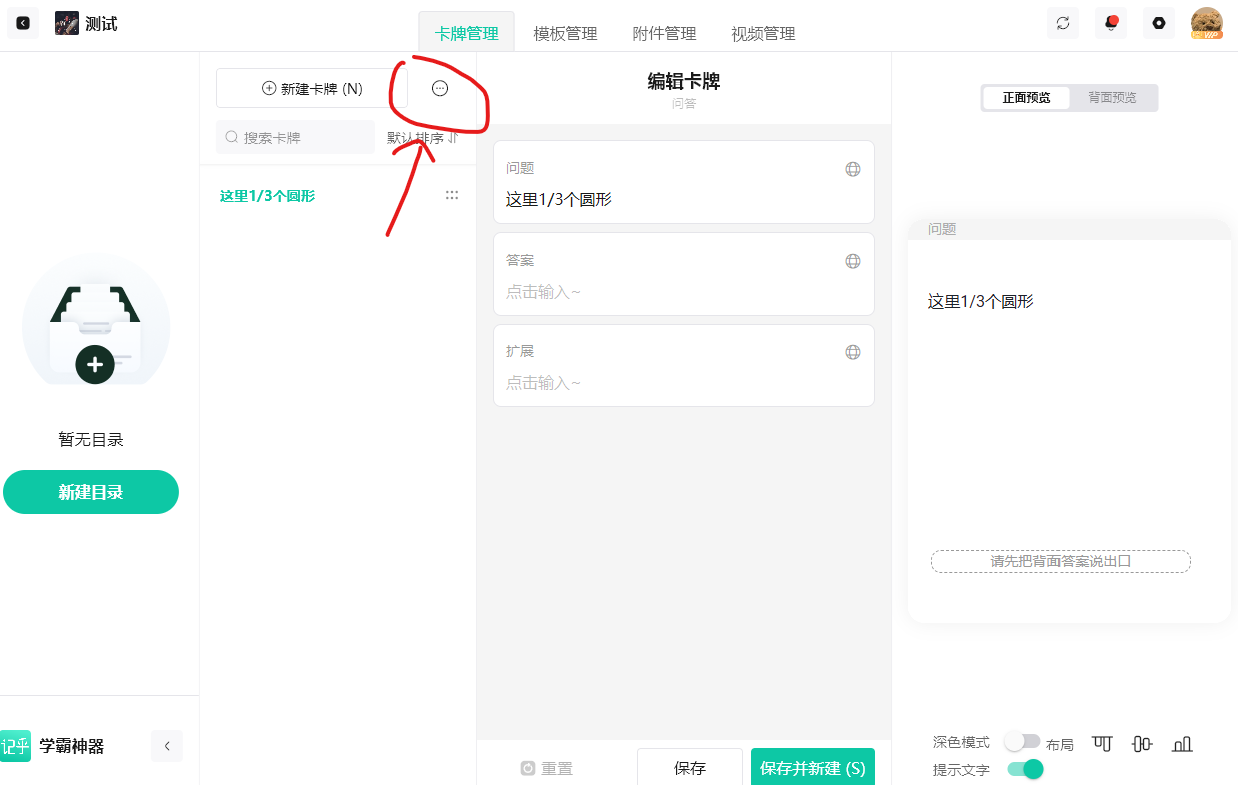Click the sync refresh icon
Viewport: 1238px width, 785px height.
pyautogui.click(x=1062, y=23)
